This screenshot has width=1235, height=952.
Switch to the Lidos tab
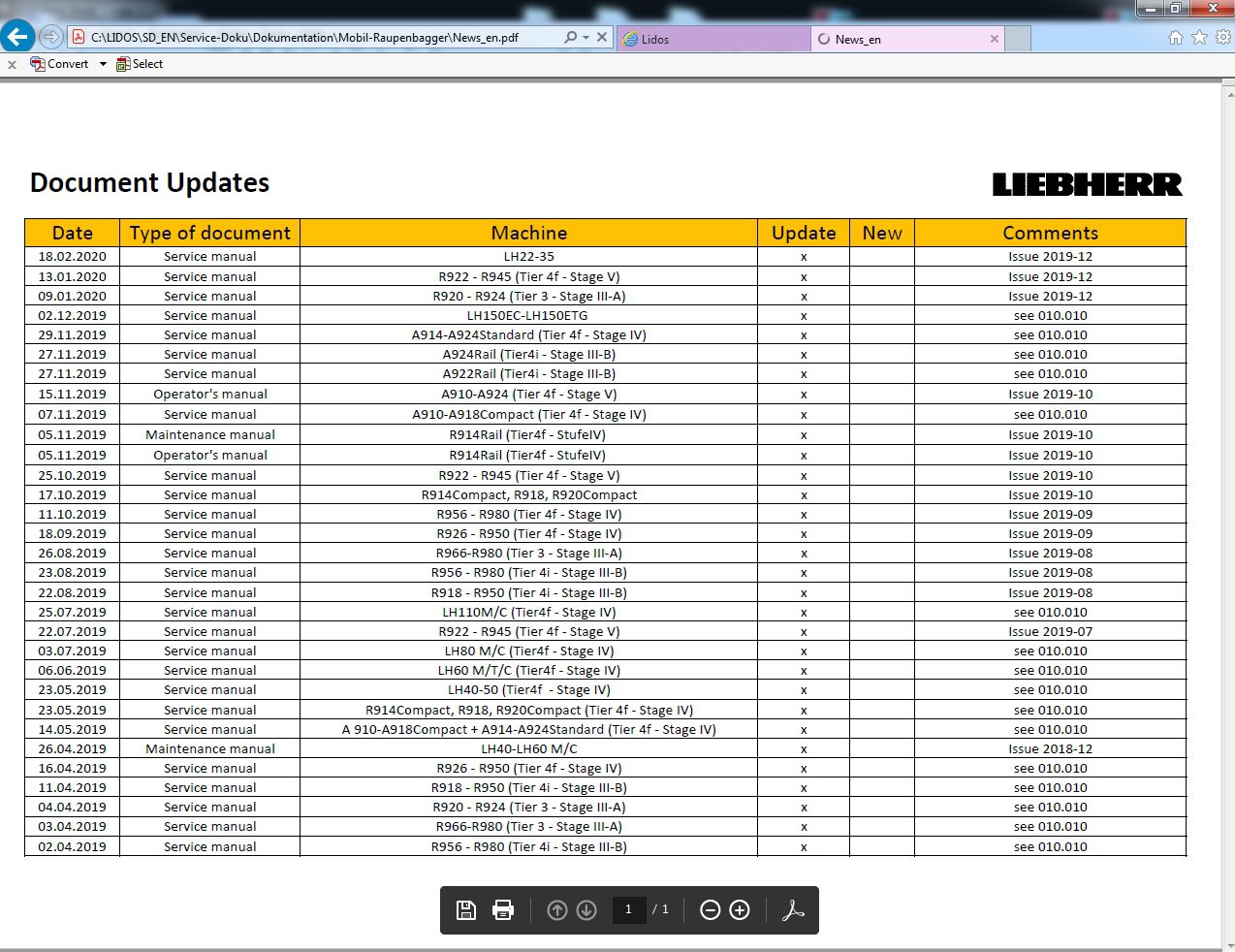(x=713, y=39)
